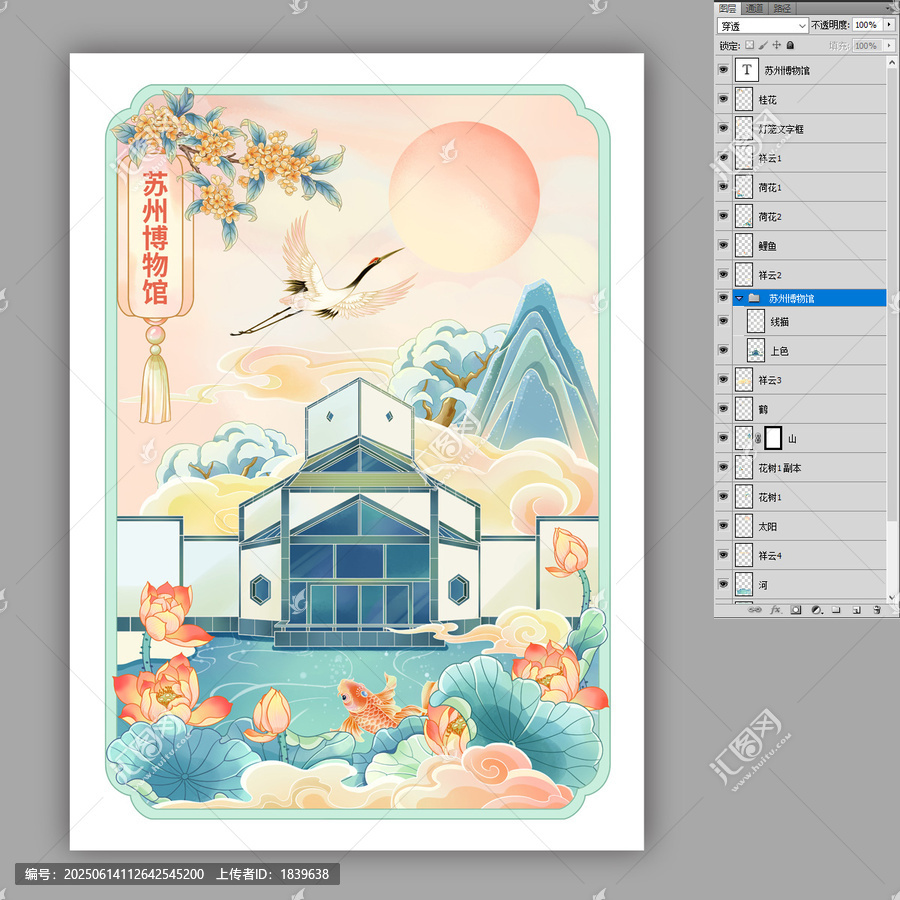Click the opacity value field
900x900 pixels.
(867, 25)
